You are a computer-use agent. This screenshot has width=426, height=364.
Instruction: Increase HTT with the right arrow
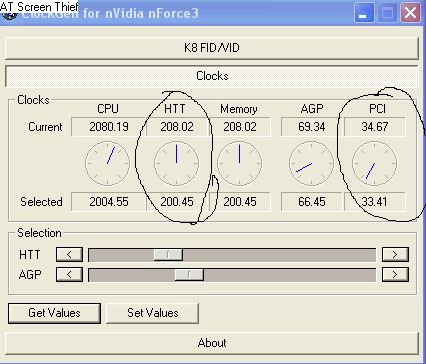pyautogui.click(x=395, y=255)
